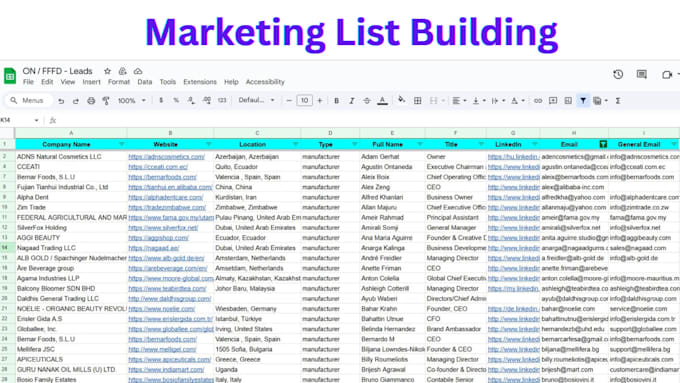Click the formula bar
680x383 pixels.
tap(369, 120)
